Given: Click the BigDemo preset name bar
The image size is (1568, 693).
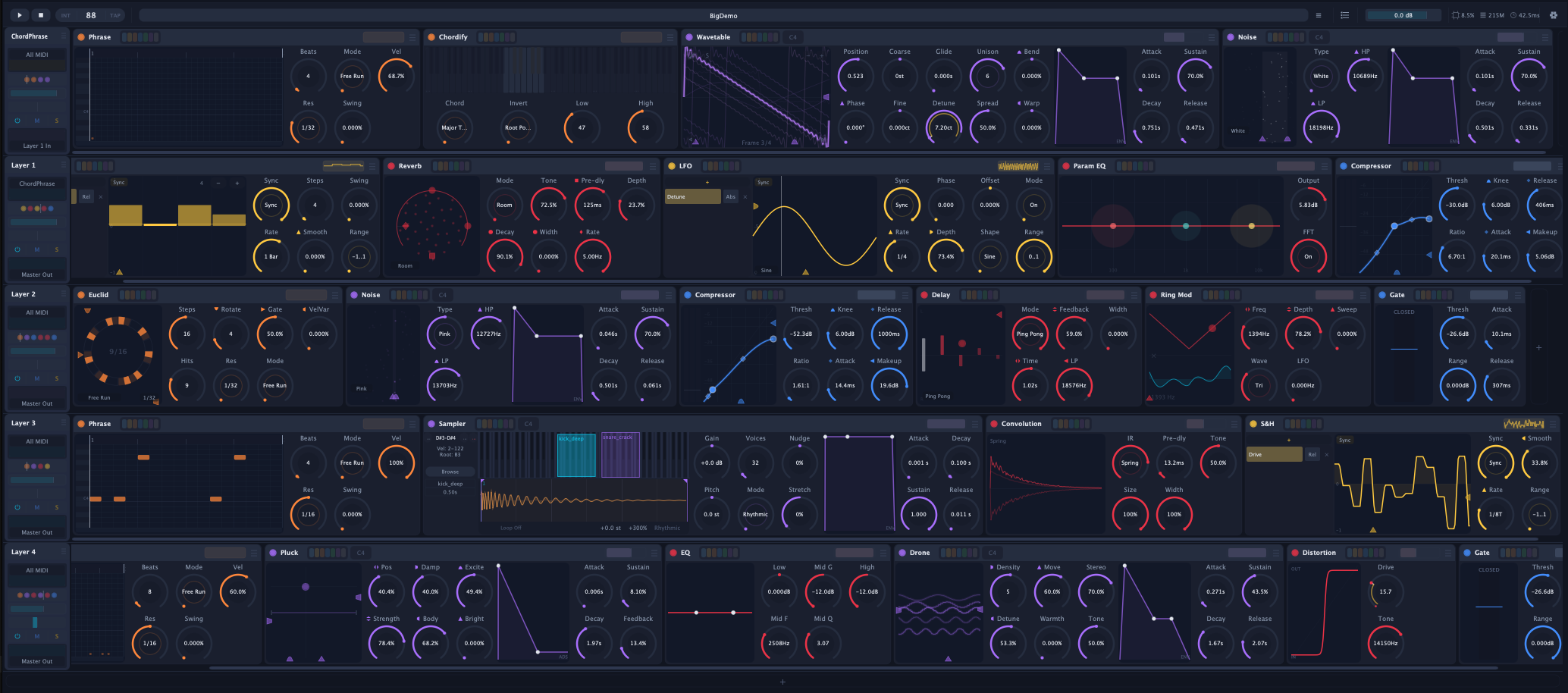Looking at the screenshot, I should [723, 15].
